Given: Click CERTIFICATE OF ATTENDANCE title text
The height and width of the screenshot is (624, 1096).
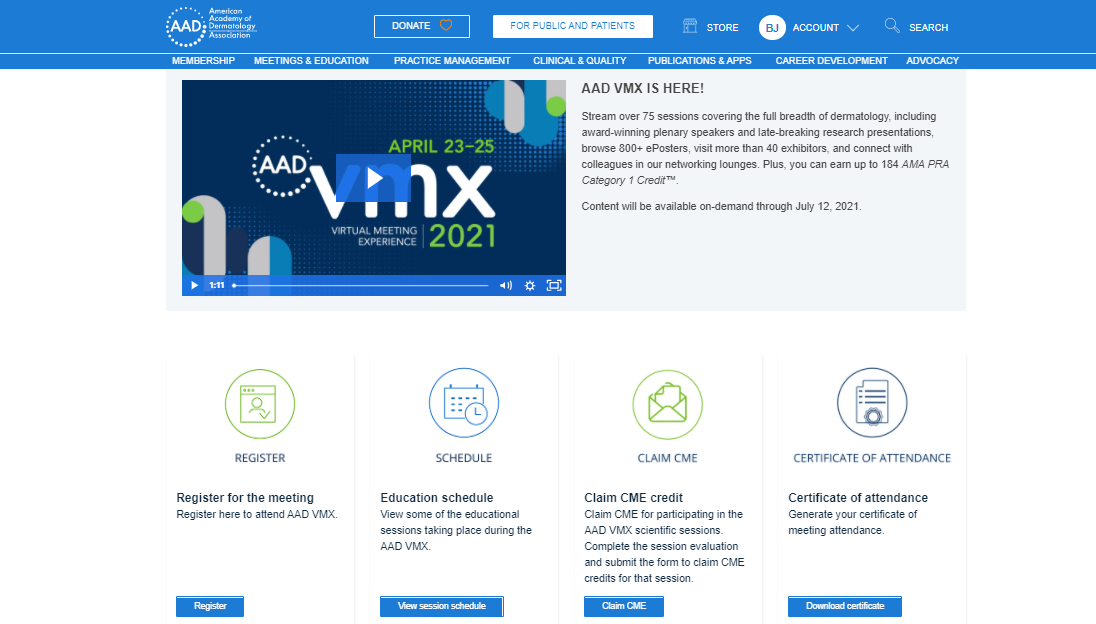Looking at the screenshot, I should 872,458.
